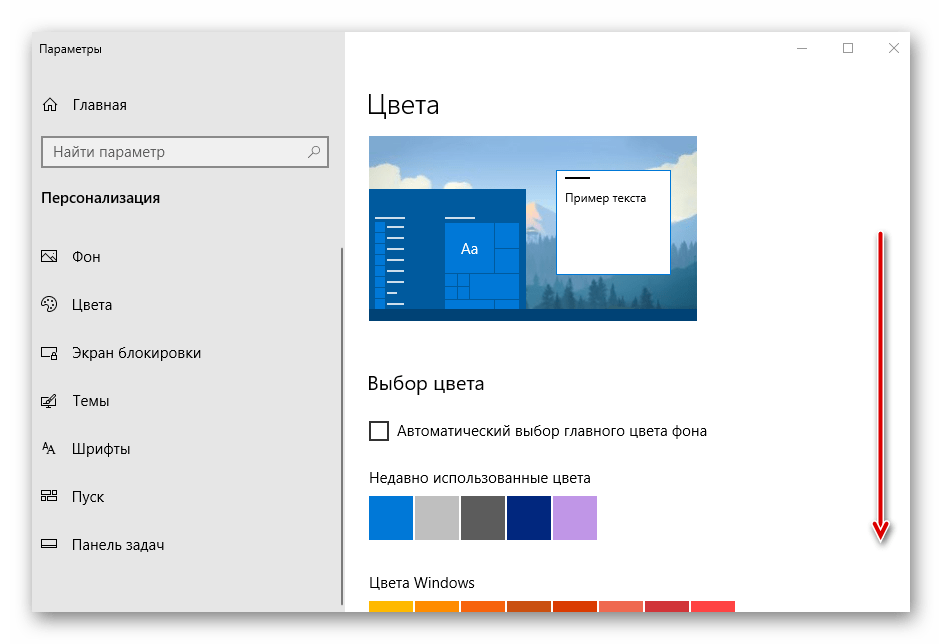Choose the light gray recent color
The width and height of the screenshot is (942, 644).
pyautogui.click(x=437, y=518)
